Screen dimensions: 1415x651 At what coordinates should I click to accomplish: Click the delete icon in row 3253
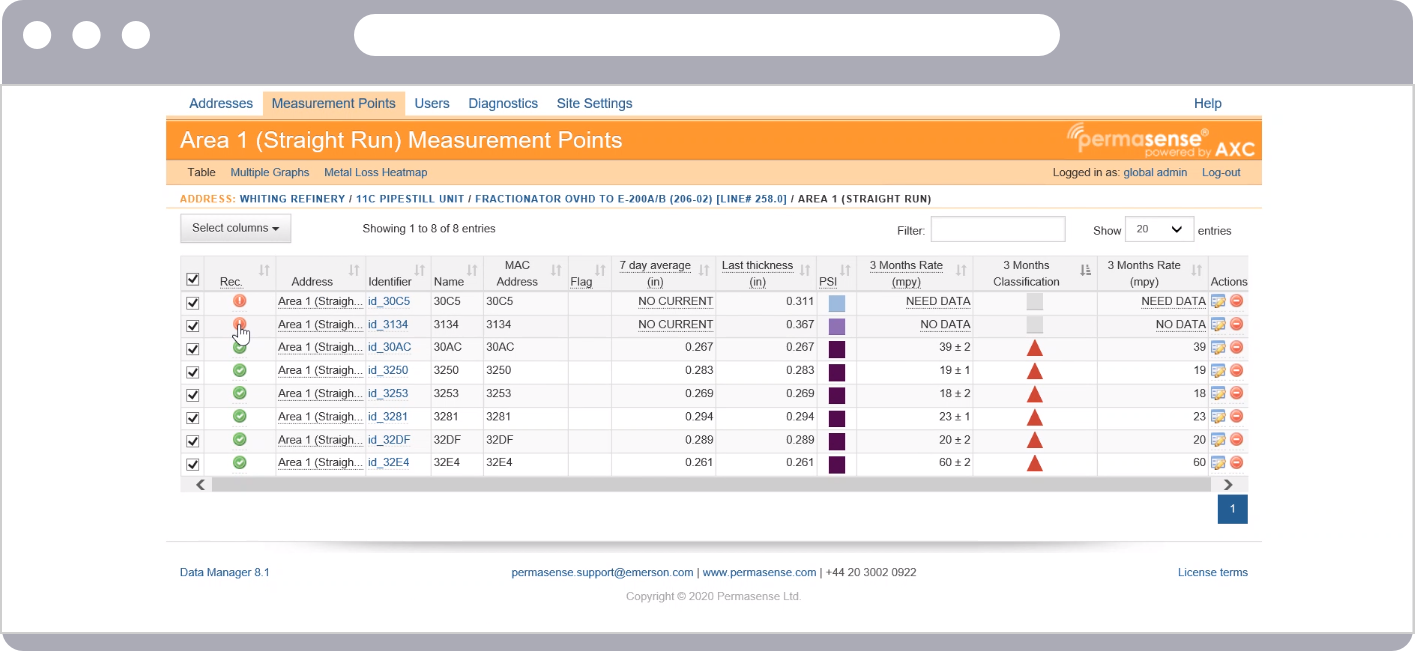tap(1236, 393)
